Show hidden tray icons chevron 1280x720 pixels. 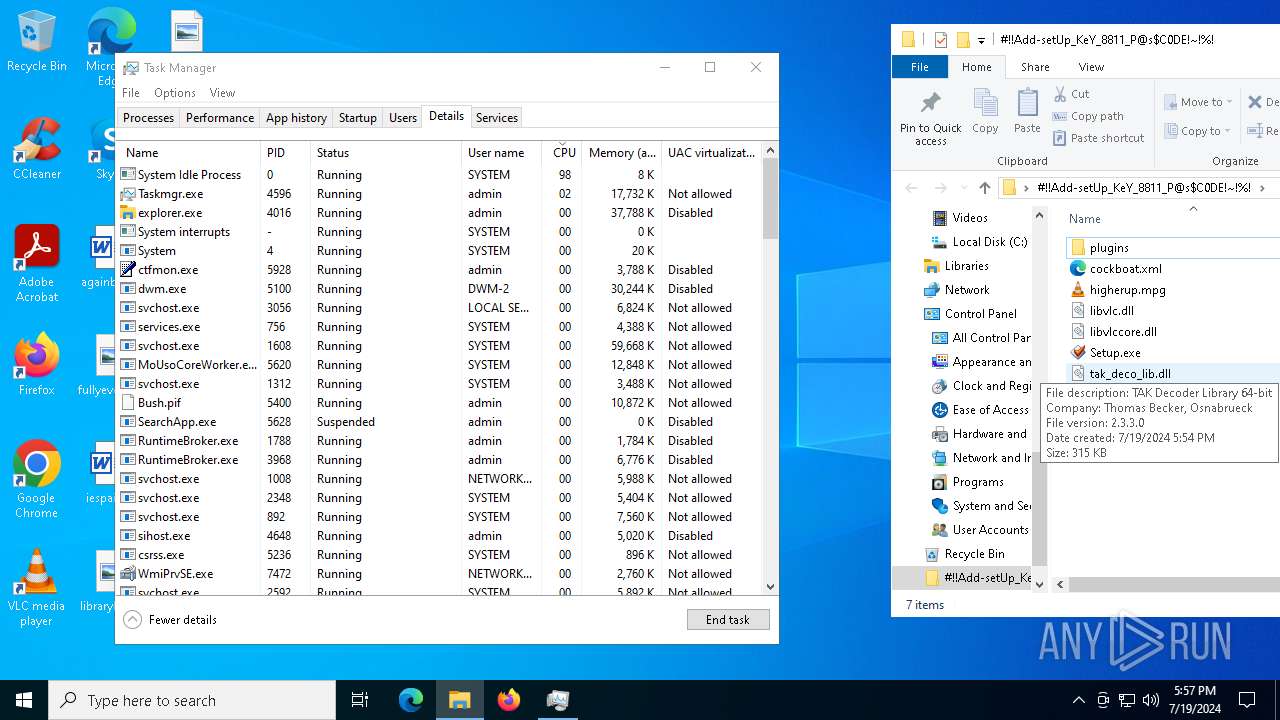click(1078, 700)
